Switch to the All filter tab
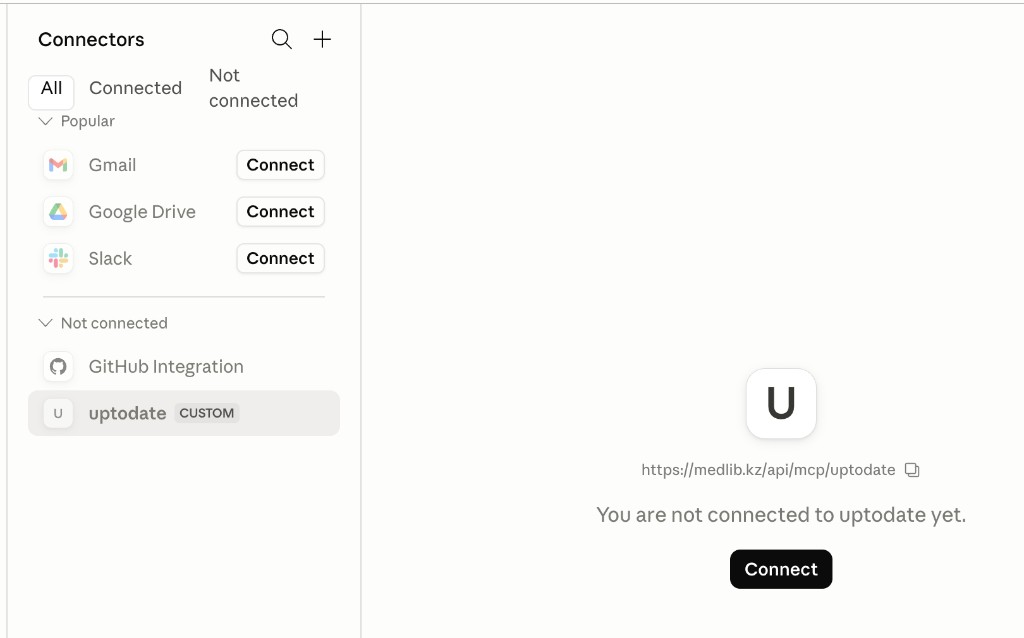The width and height of the screenshot is (1024, 638). (x=52, y=89)
